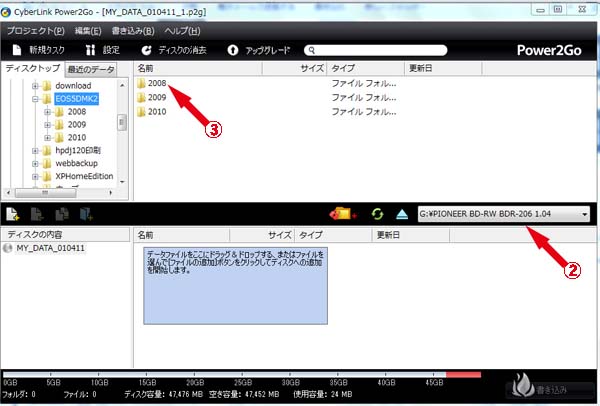Click the Upgrade (アップグレード) arrow icon
The height and width of the screenshot is (406, 600).
[233, 50]
